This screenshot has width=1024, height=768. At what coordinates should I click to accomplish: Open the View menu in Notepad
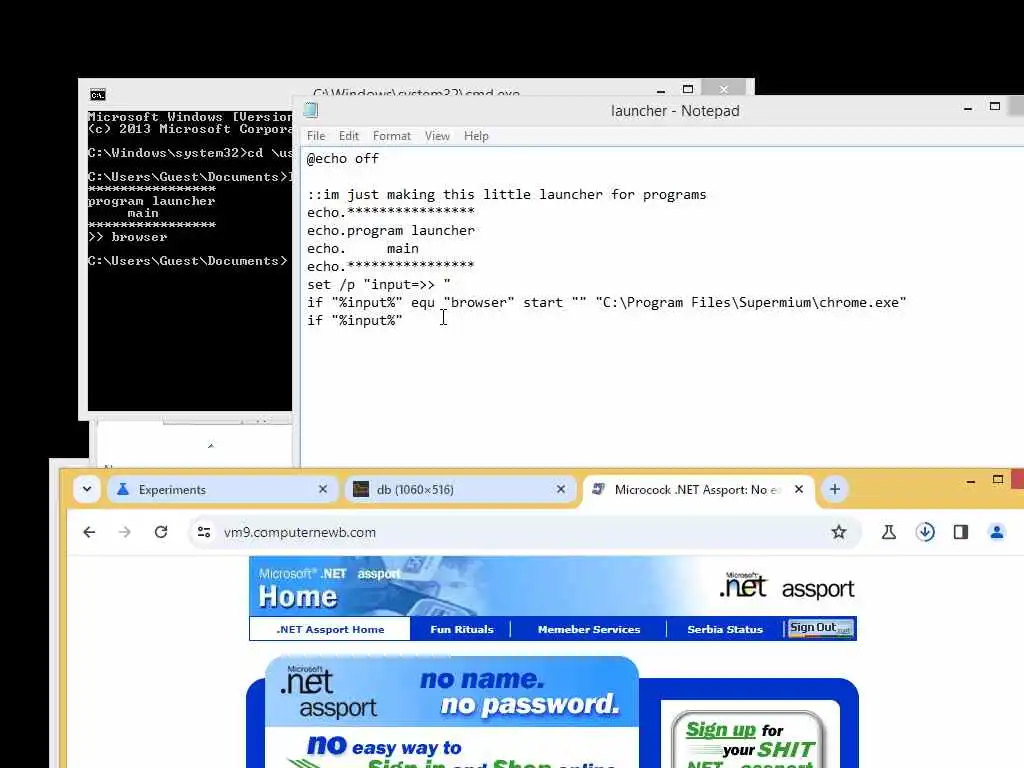(x=437, y=136)
